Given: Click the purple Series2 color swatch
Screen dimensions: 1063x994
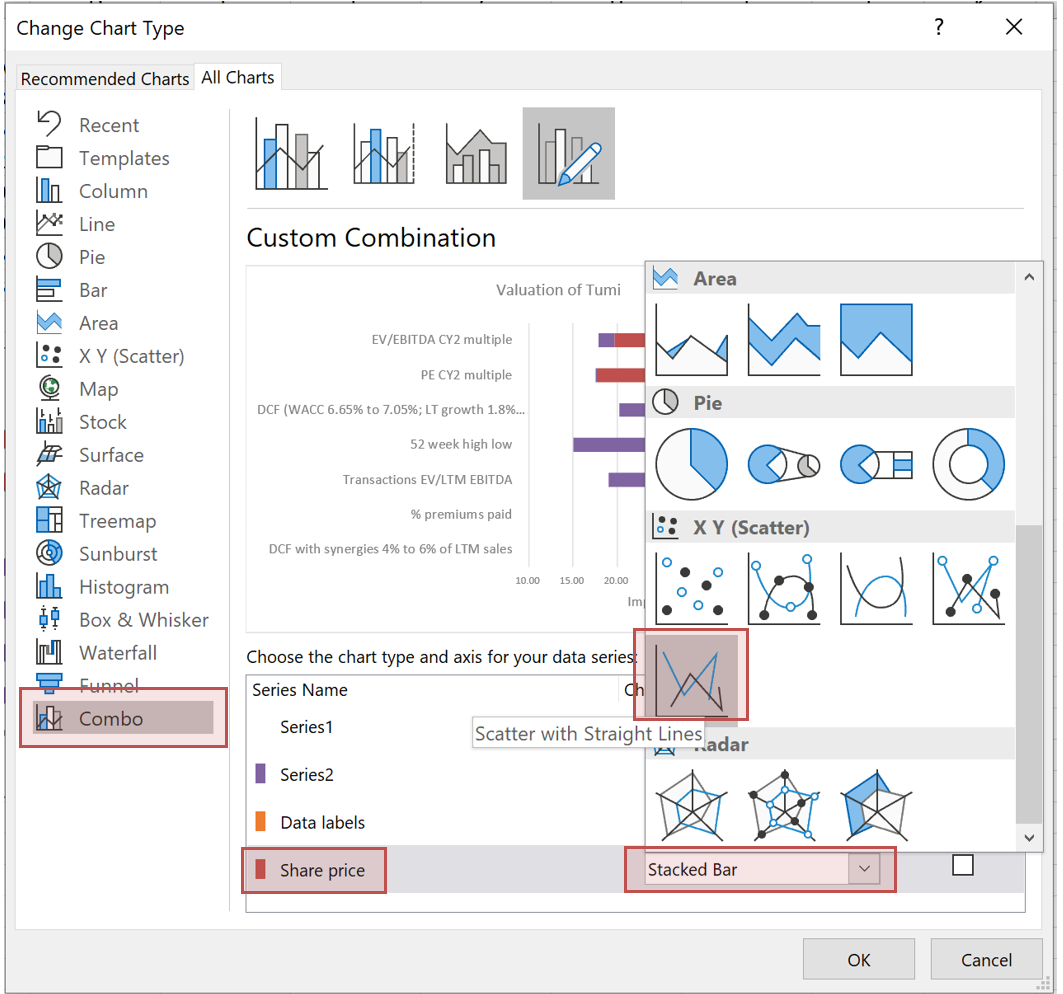Looking at the screenshot, I should click(x=261, y=774).
